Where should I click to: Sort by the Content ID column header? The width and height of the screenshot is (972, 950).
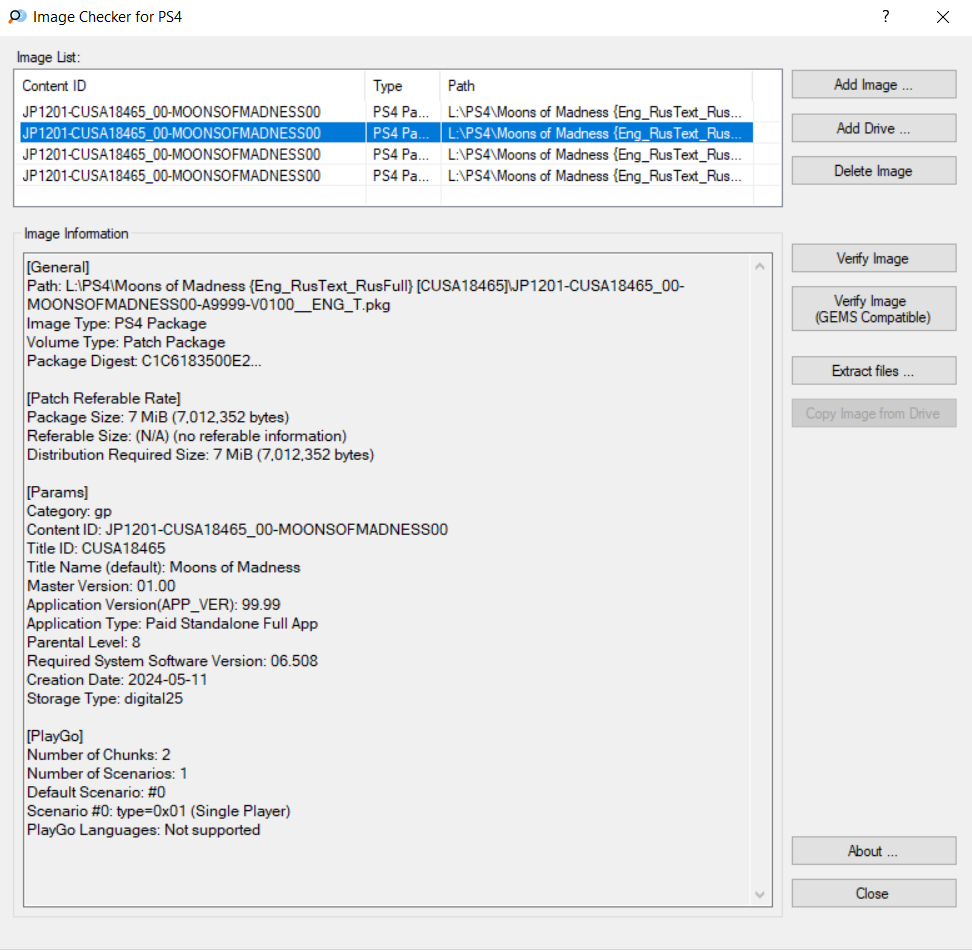coord(190,86)
